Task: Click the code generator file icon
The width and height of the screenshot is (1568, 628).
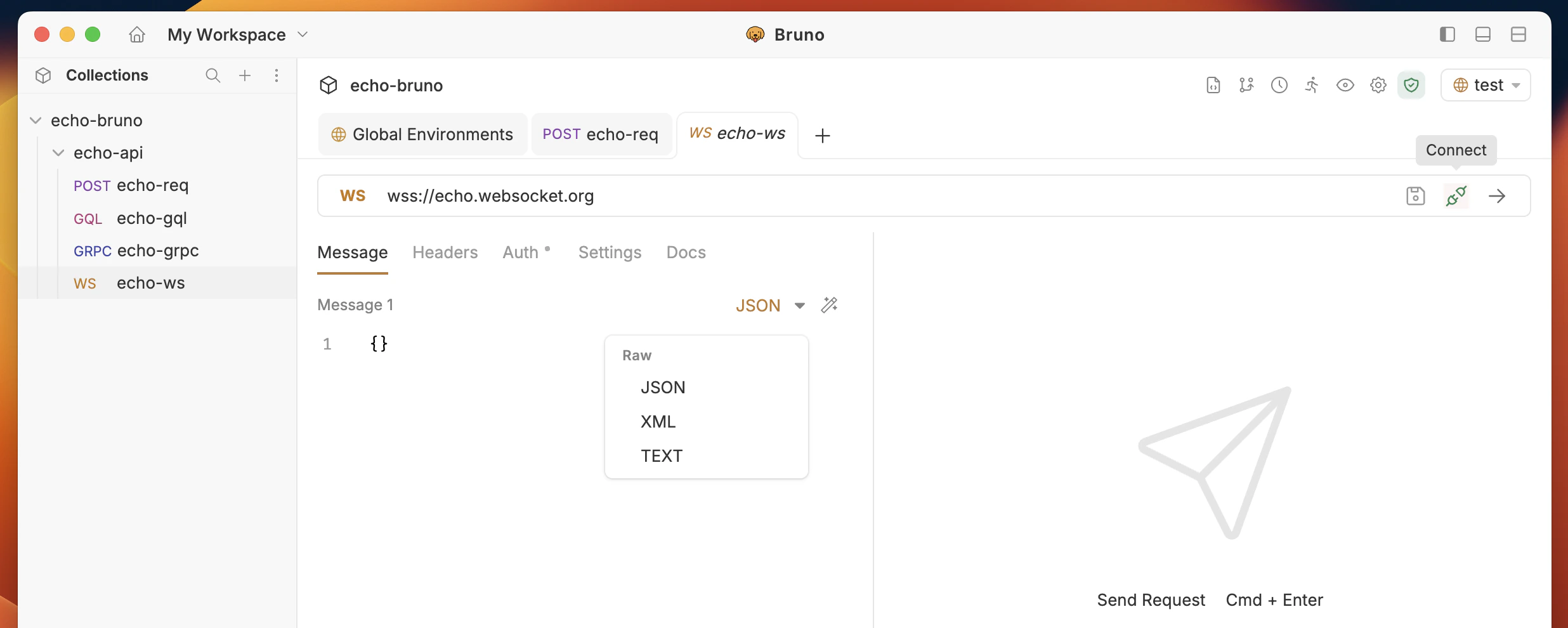Action: (x=1213, y=84)
